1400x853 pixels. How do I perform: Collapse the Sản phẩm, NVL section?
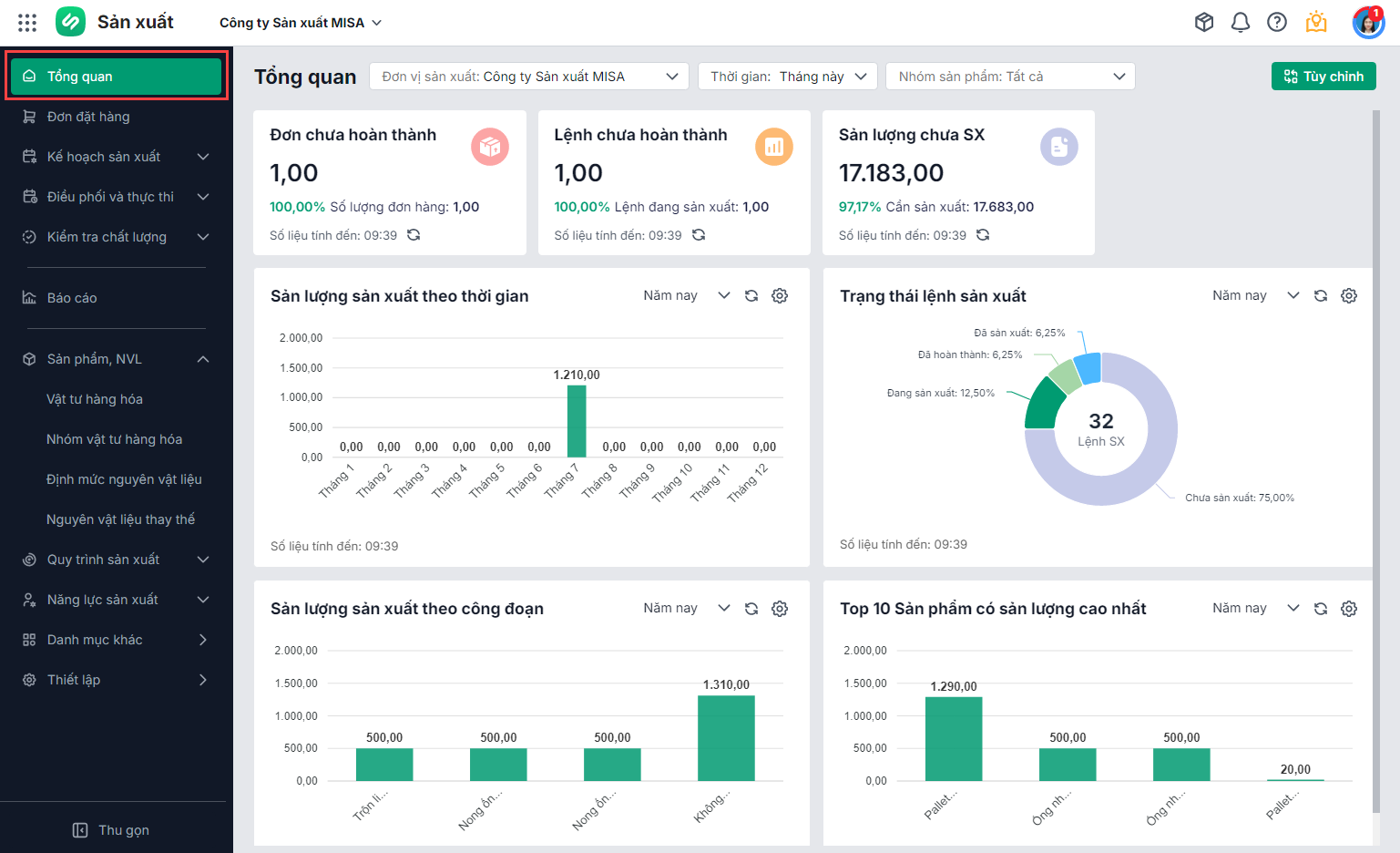203,359
